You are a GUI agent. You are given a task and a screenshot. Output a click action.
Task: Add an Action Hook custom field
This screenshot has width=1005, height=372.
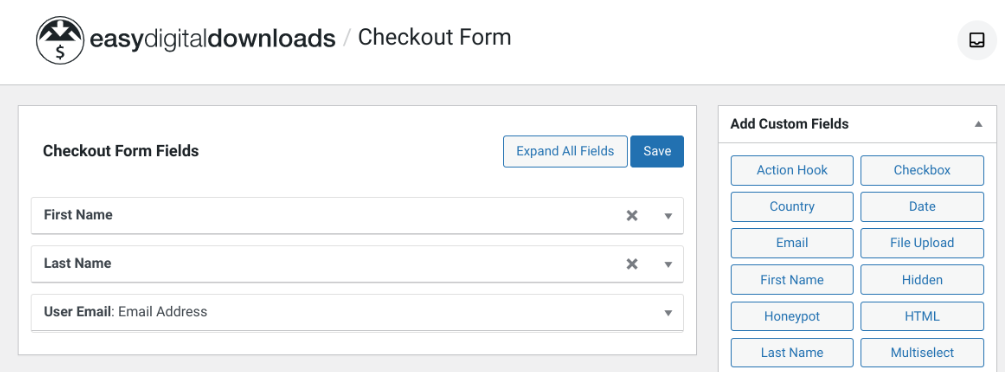[x=792, y=170]
